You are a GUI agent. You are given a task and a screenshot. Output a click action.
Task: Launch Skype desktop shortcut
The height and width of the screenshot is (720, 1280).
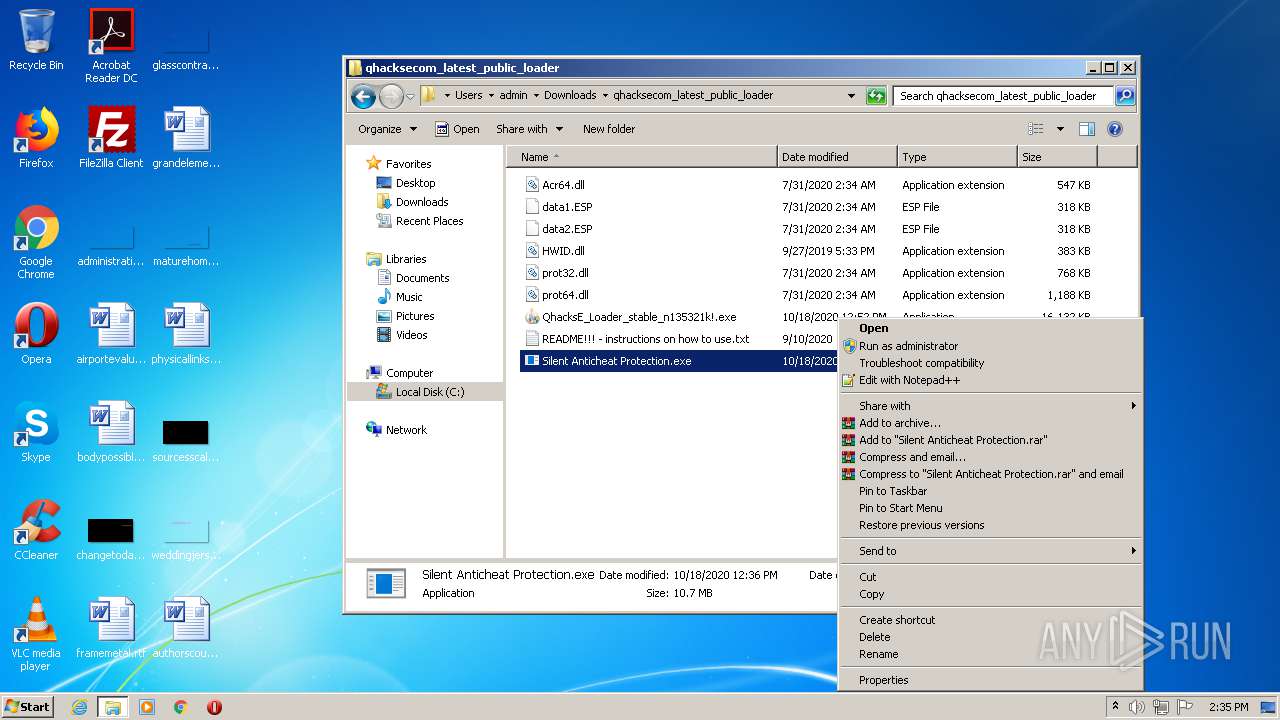[36, 431]
